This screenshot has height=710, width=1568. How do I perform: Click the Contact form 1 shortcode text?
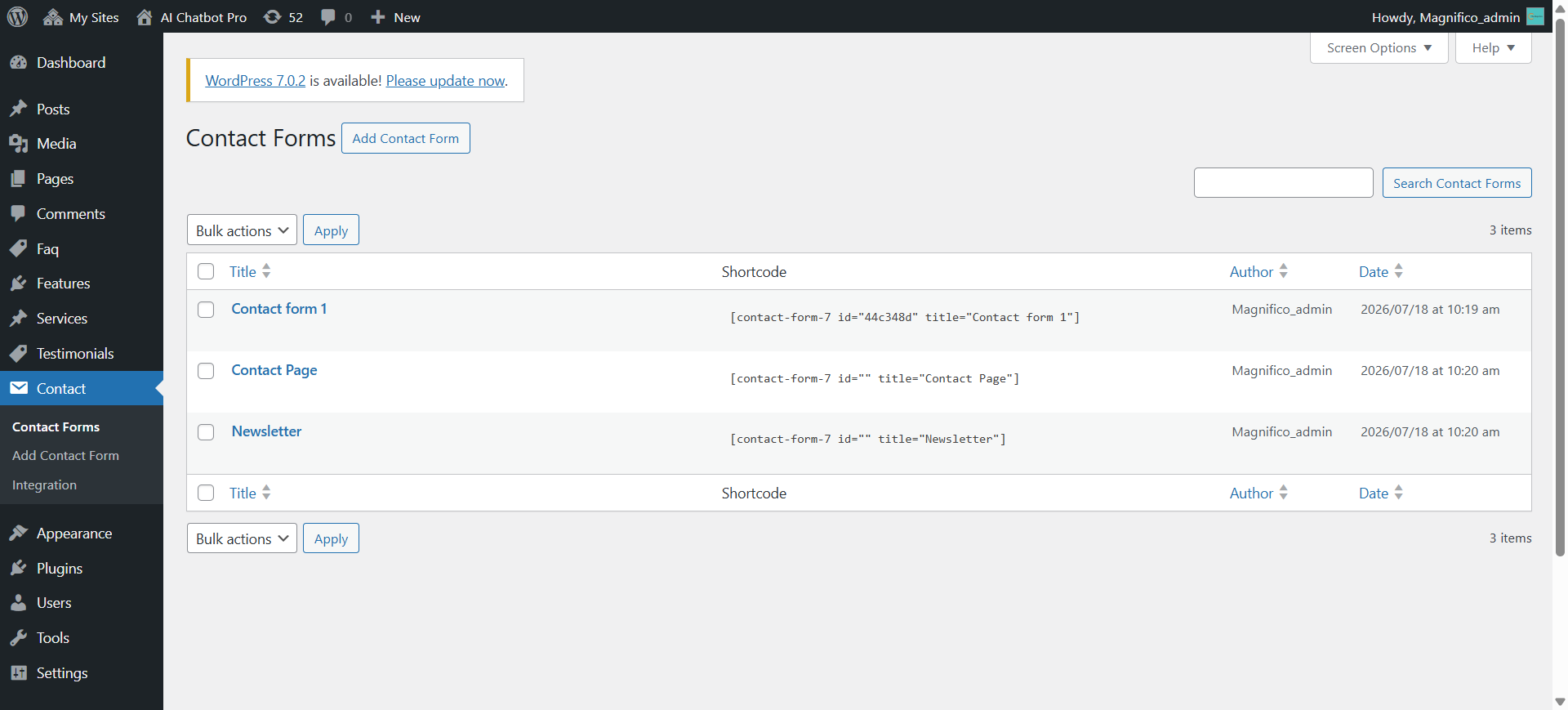(905, 318)
